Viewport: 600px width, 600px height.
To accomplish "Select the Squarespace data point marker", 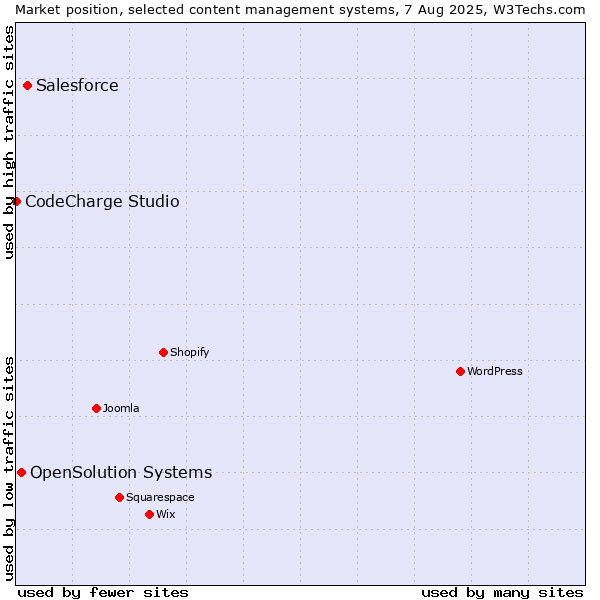I will coord(119,497).
